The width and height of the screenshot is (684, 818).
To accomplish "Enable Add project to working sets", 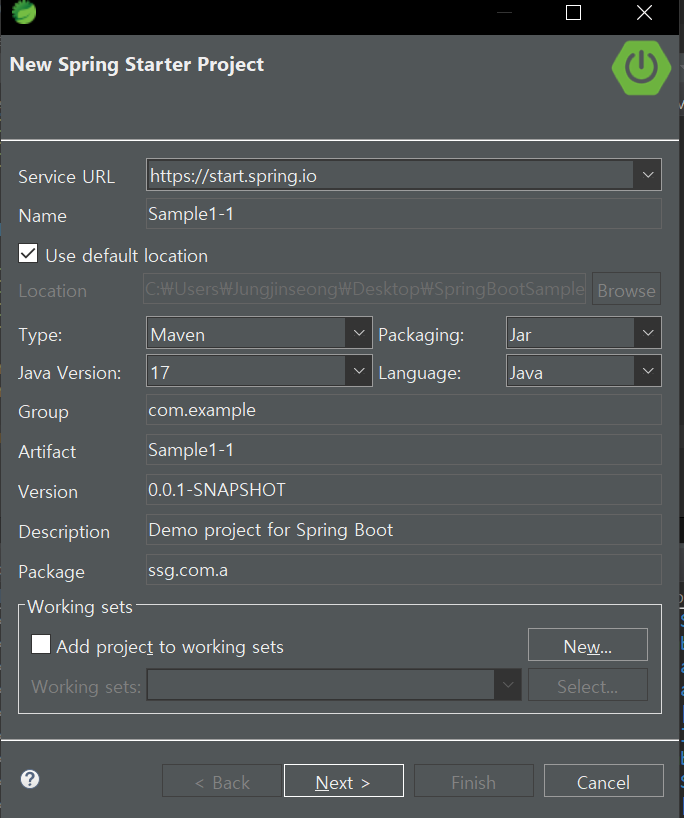I will [41, 644].
